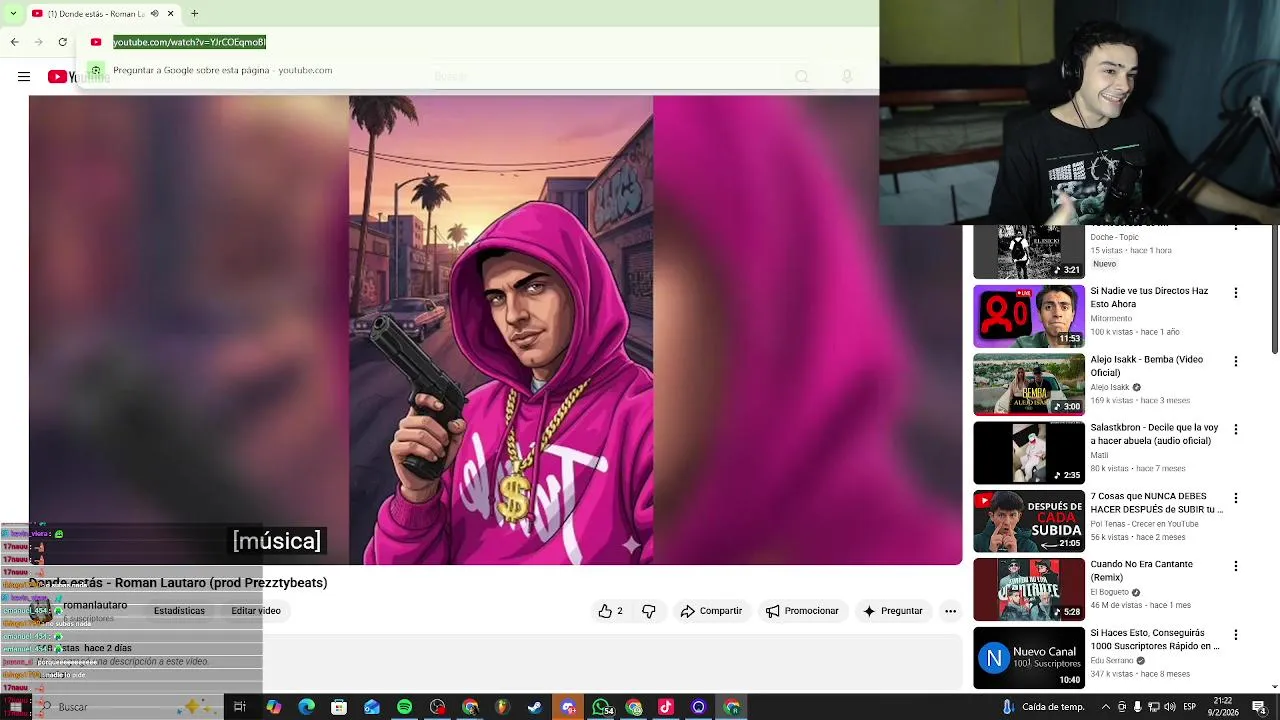Click the Milomemto channel name
The image size is (1280, 720).
(1111, 318)
